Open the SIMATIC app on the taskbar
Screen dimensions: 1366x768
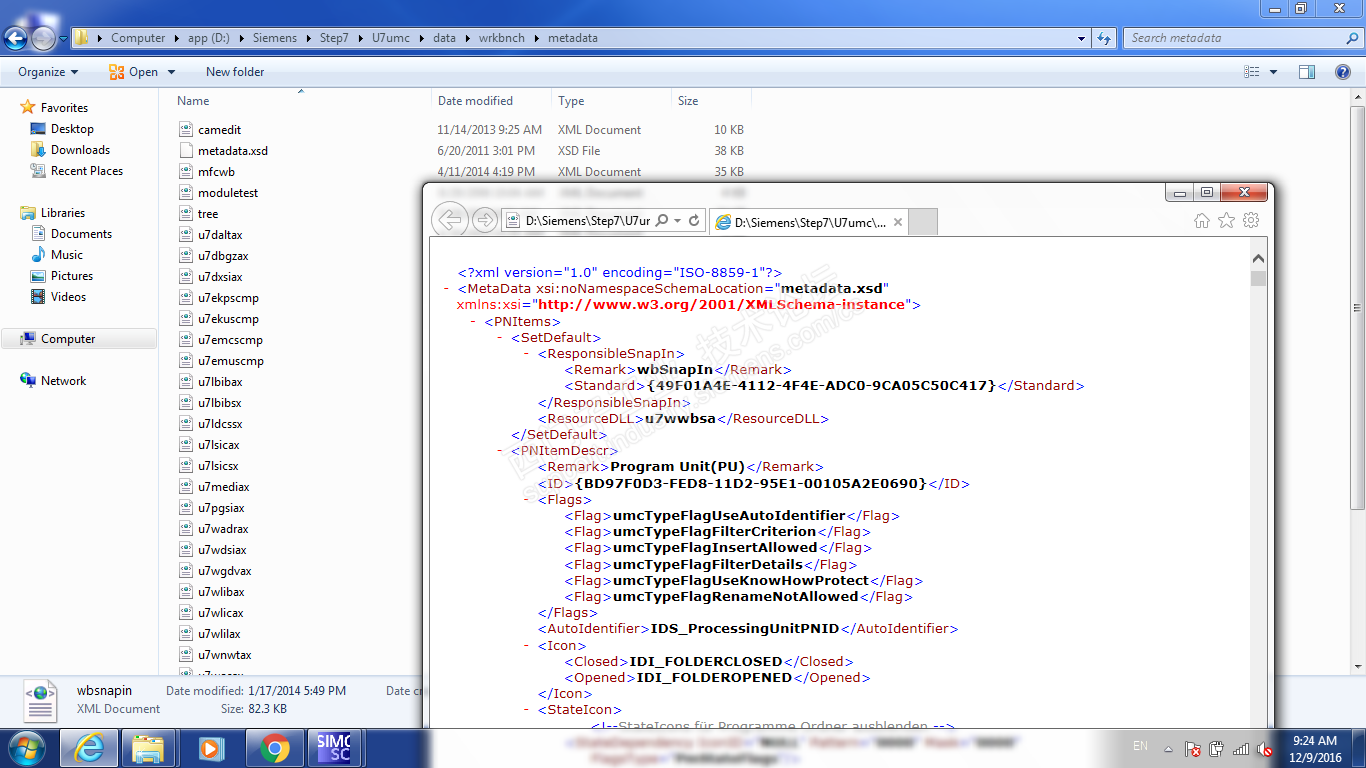(334, 748)
